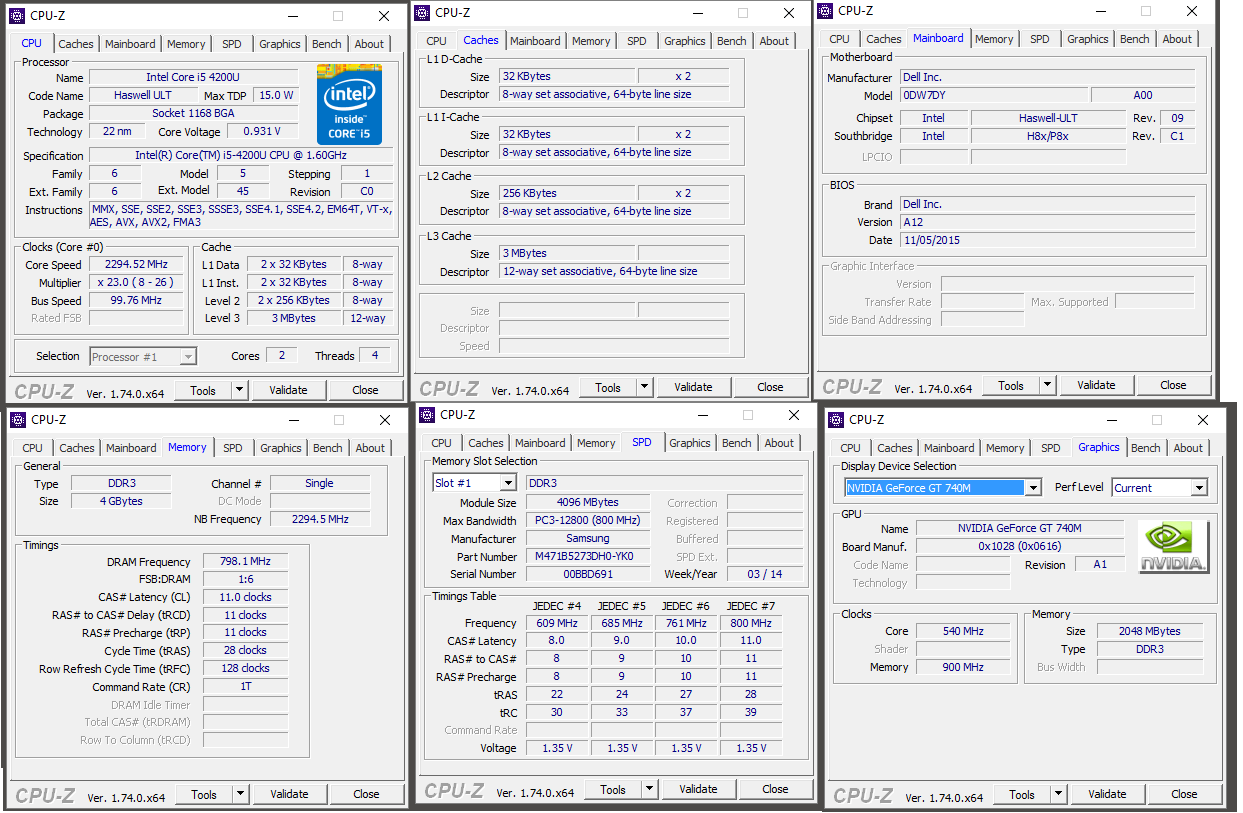The image size is (1243, 813).
Task: Click the Core Speed value "2294.52 MHz"
Action: point(136,264)
